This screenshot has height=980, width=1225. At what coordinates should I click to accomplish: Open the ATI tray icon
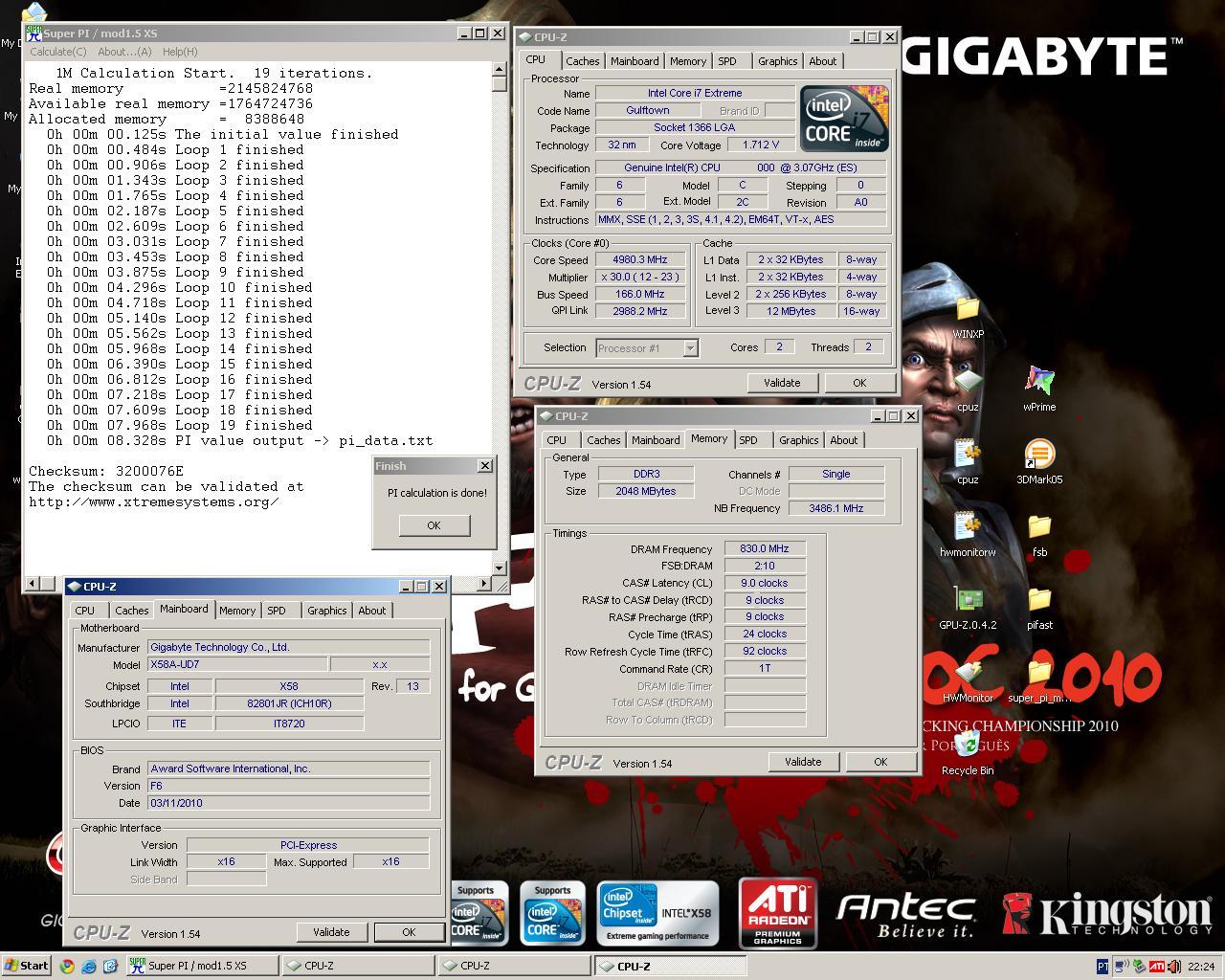click(x=1156, y=967)
